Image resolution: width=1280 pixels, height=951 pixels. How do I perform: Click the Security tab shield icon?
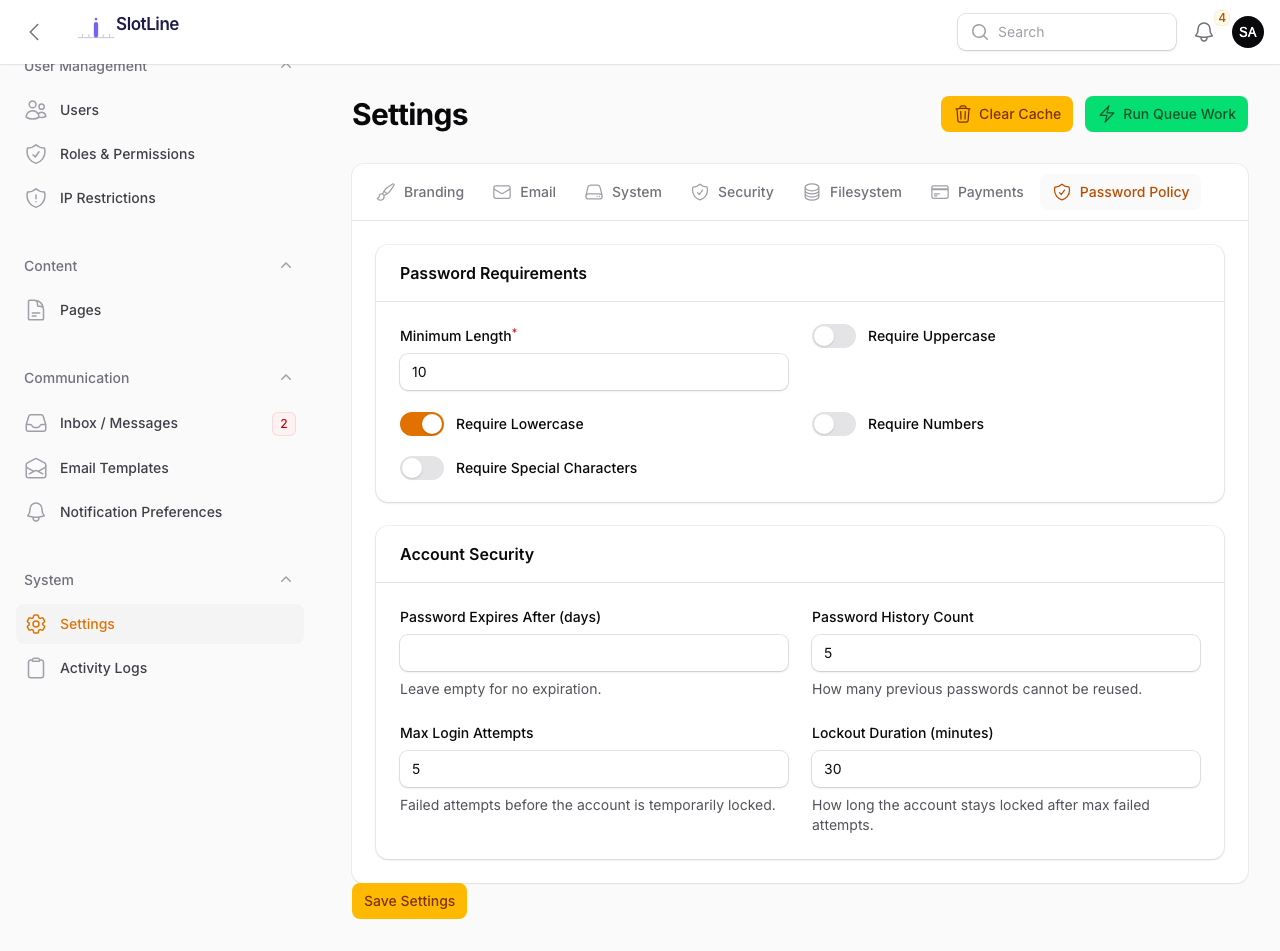pos(700,192)
